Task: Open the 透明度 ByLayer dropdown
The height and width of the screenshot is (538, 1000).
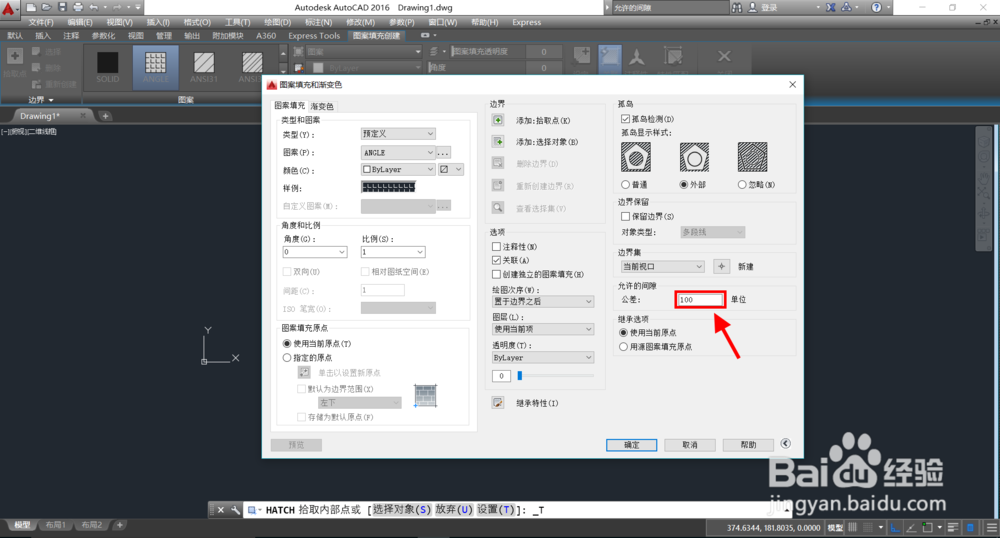Action: click(x=543, y=358)
